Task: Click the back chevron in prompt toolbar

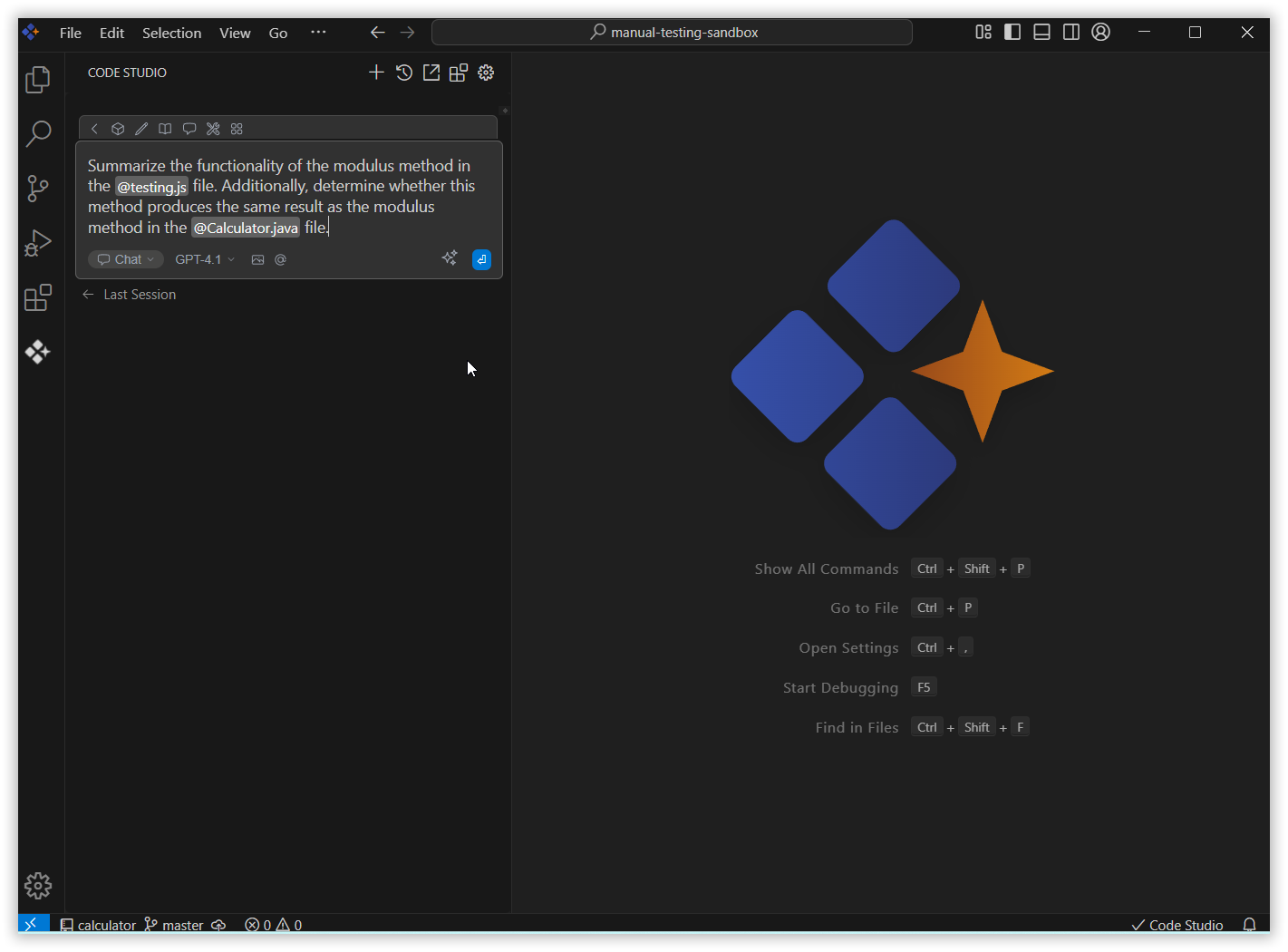Action: (94, 129)
